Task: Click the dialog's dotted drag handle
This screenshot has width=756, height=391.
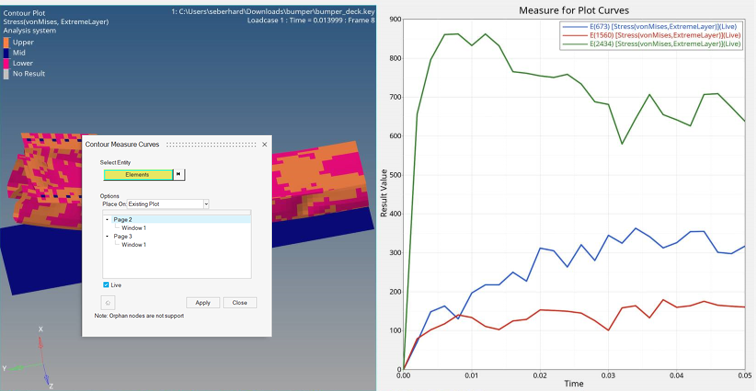Action: click(216, 145)
